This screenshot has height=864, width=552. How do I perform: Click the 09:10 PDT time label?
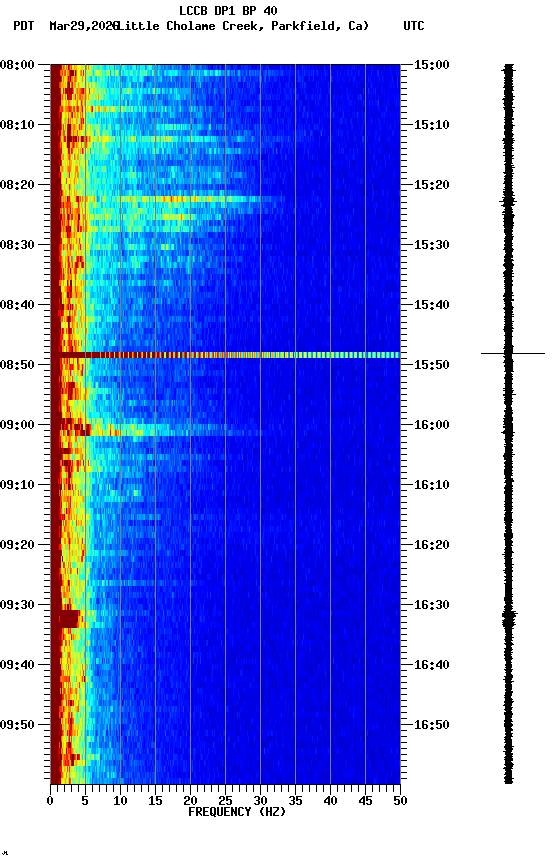(17, 485)
